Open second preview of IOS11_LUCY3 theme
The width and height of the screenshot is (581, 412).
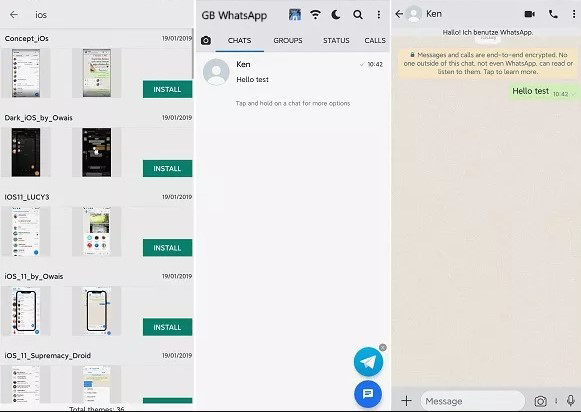pos(97,232)
